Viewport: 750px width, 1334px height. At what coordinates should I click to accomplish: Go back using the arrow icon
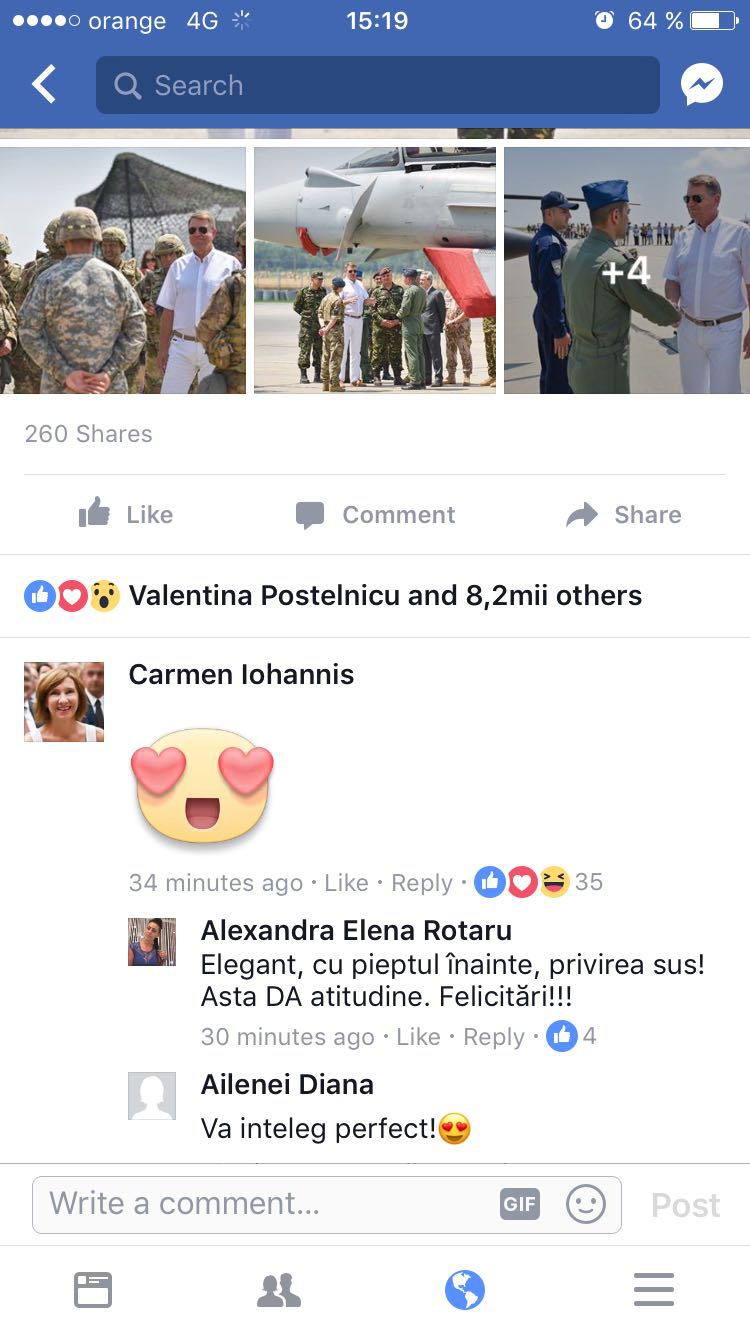click(44, 85)
